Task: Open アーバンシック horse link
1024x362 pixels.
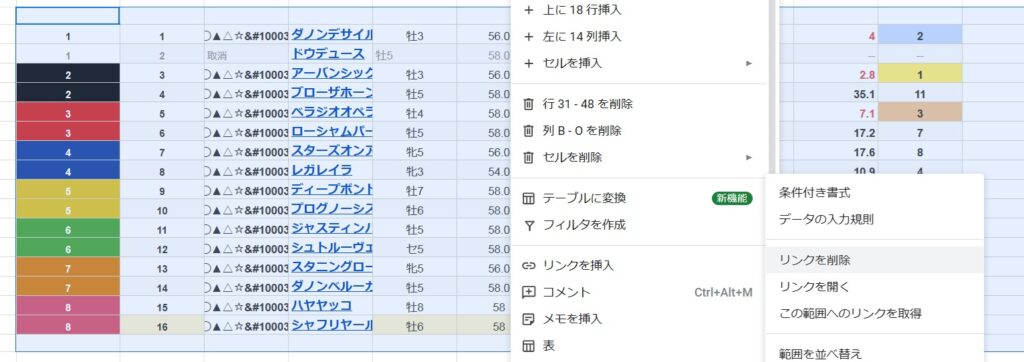Action: pos(331,74)
